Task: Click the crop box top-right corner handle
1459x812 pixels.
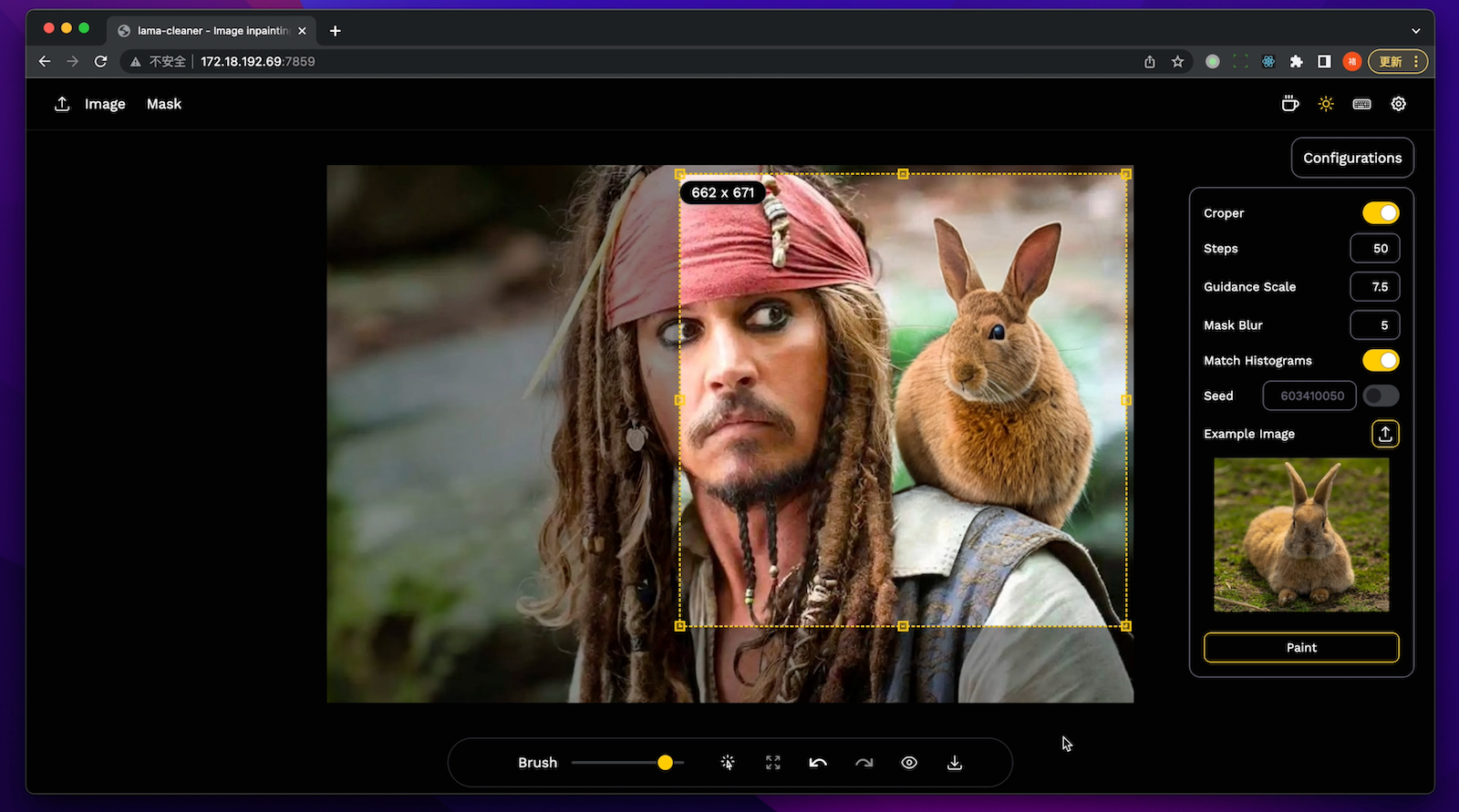Action: 1126,174
